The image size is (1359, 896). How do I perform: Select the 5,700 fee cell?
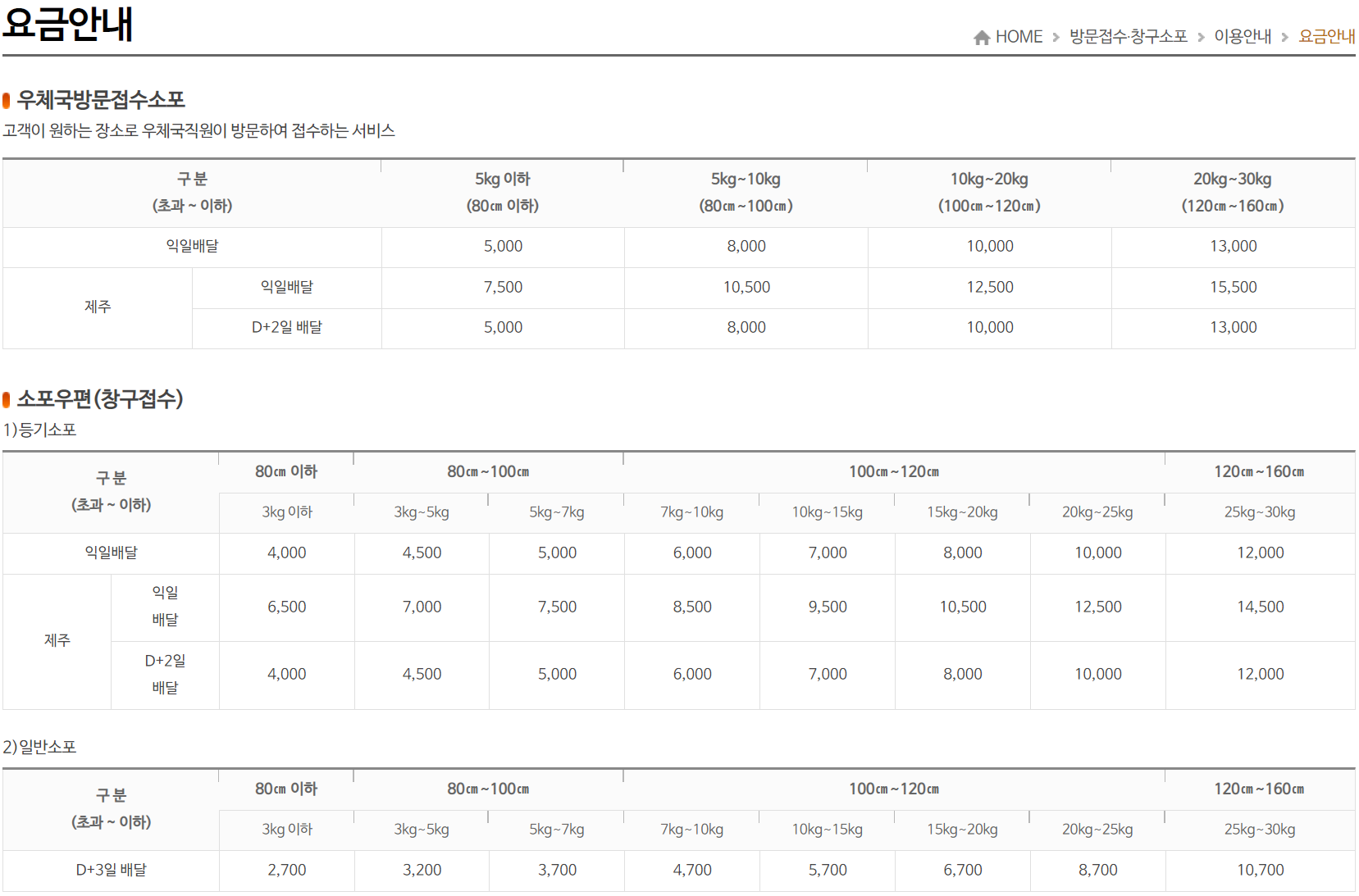click(828, 871)
